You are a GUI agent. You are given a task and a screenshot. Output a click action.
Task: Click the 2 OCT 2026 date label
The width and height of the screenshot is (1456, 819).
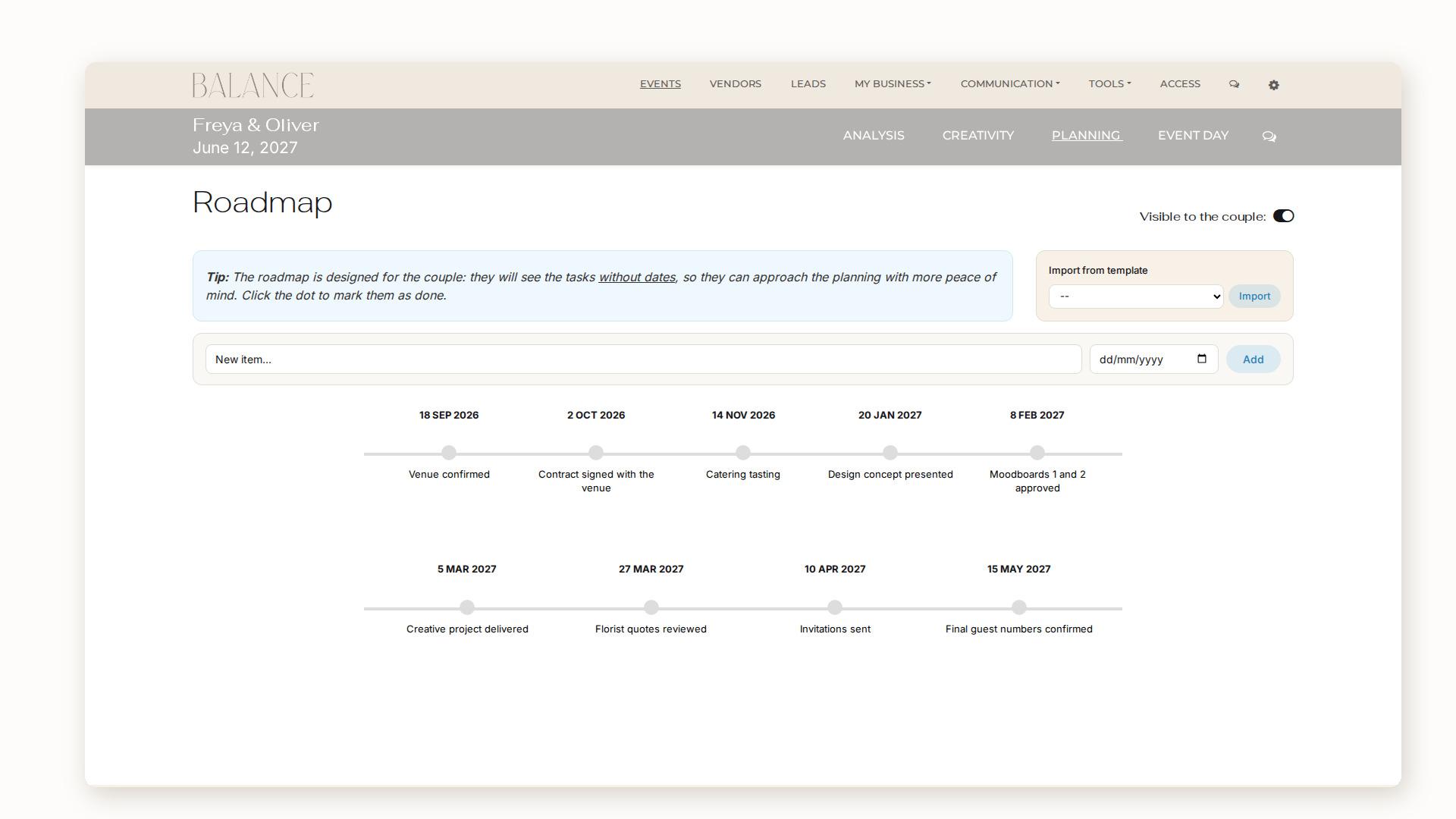[596, 415]
